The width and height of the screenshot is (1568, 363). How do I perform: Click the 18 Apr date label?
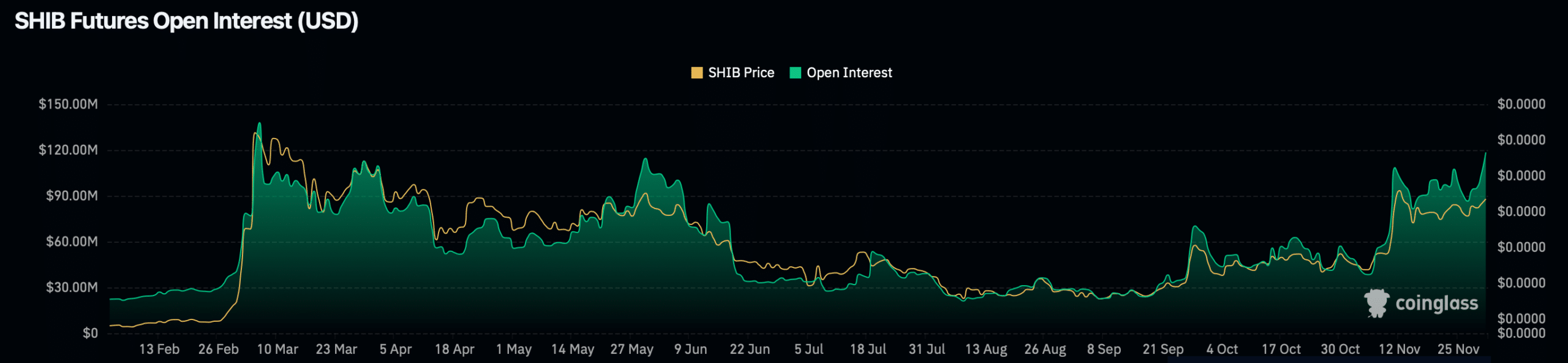(x=454, y=350)
